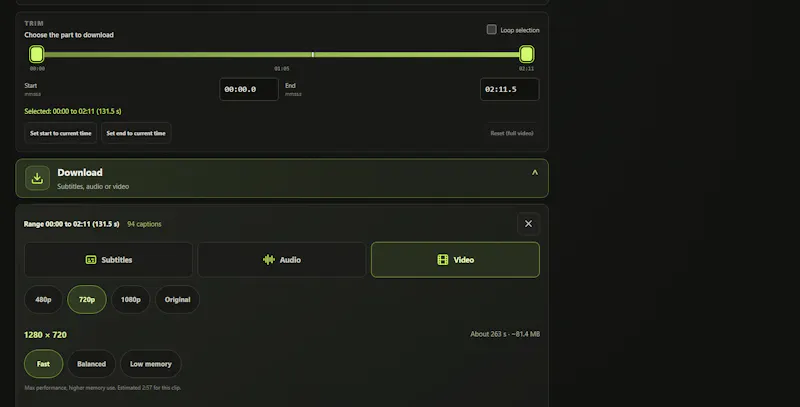Screen dimensions: 800x407
Task: Click the trim start handle
Action: coord(36,54)
